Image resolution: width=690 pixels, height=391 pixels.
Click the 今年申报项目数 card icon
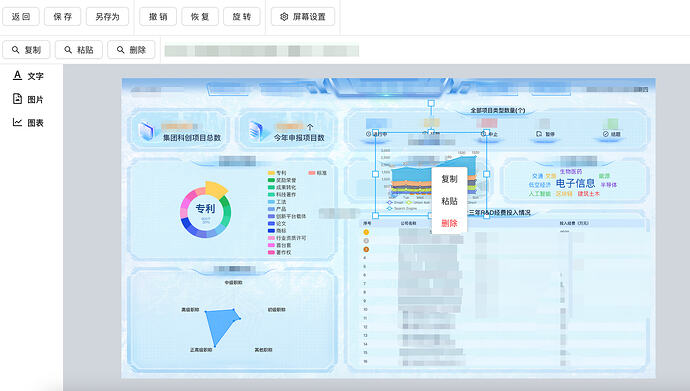coord(258,131)
